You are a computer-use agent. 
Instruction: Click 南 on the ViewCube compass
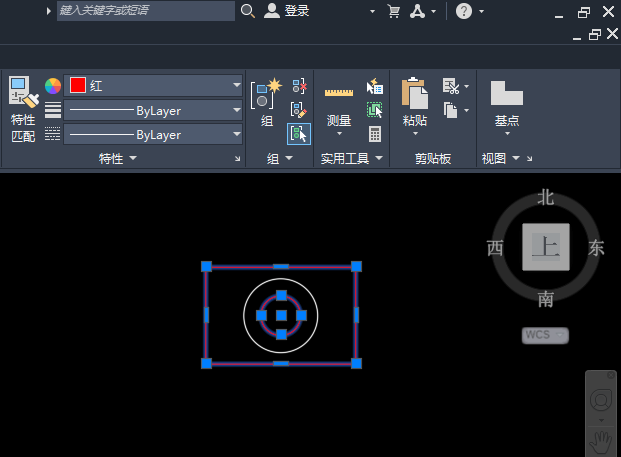(545, 299)
